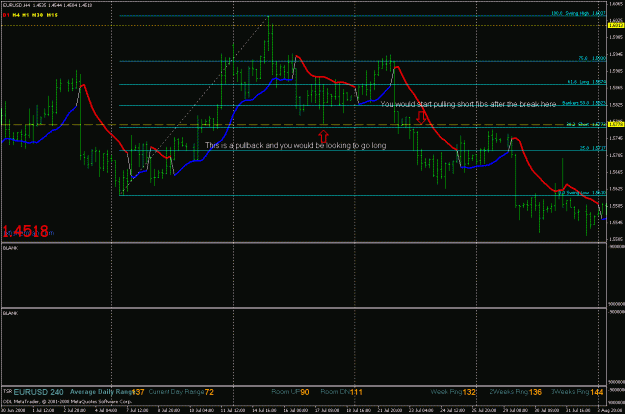Click the 75.0 fib level label
This screenshot has height=414, width=625.
point(592,58)
